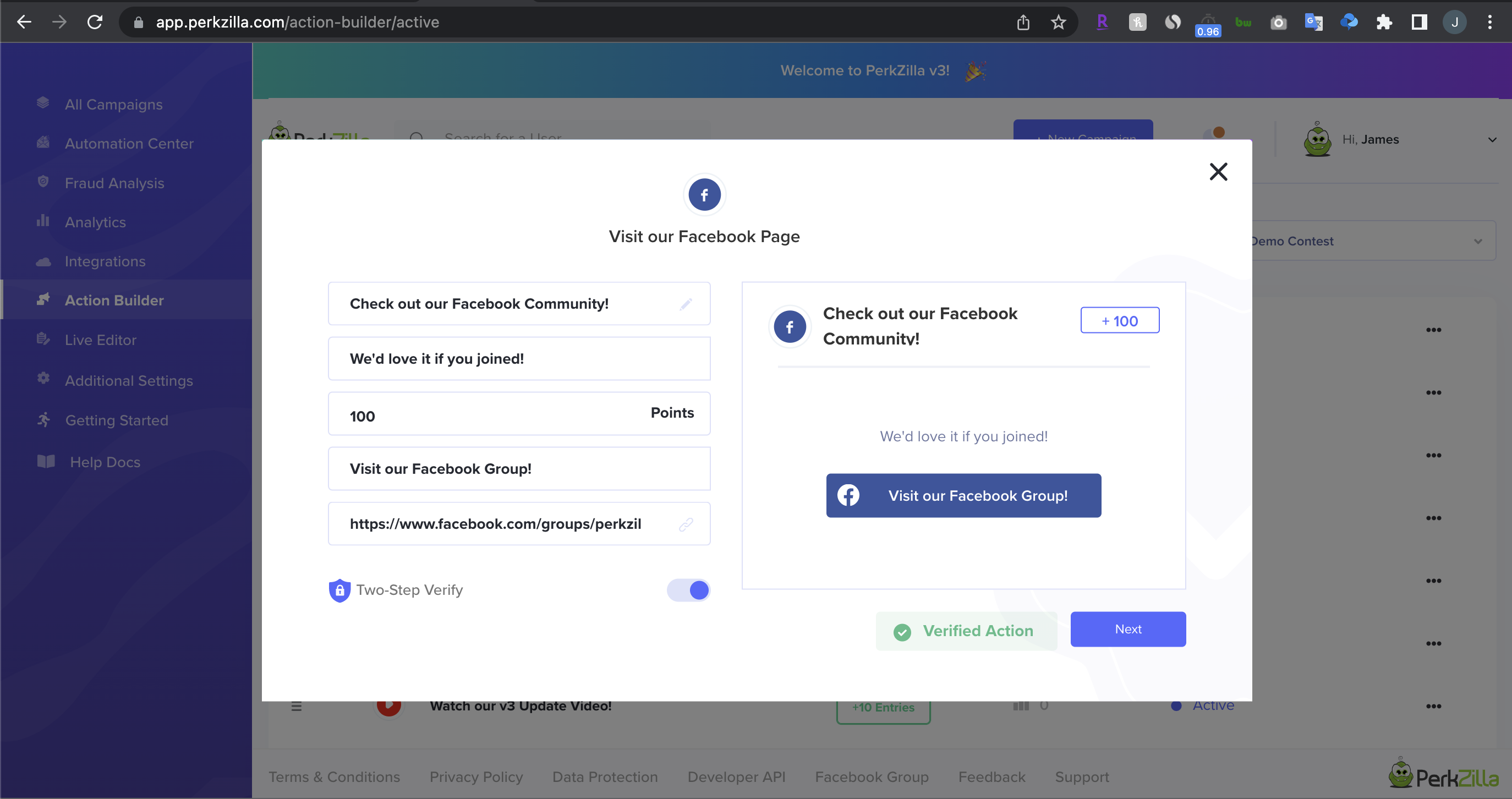Open Automation Center in sidebar
This screenshot has height=799, width=1512.
[x=129, y=143]
